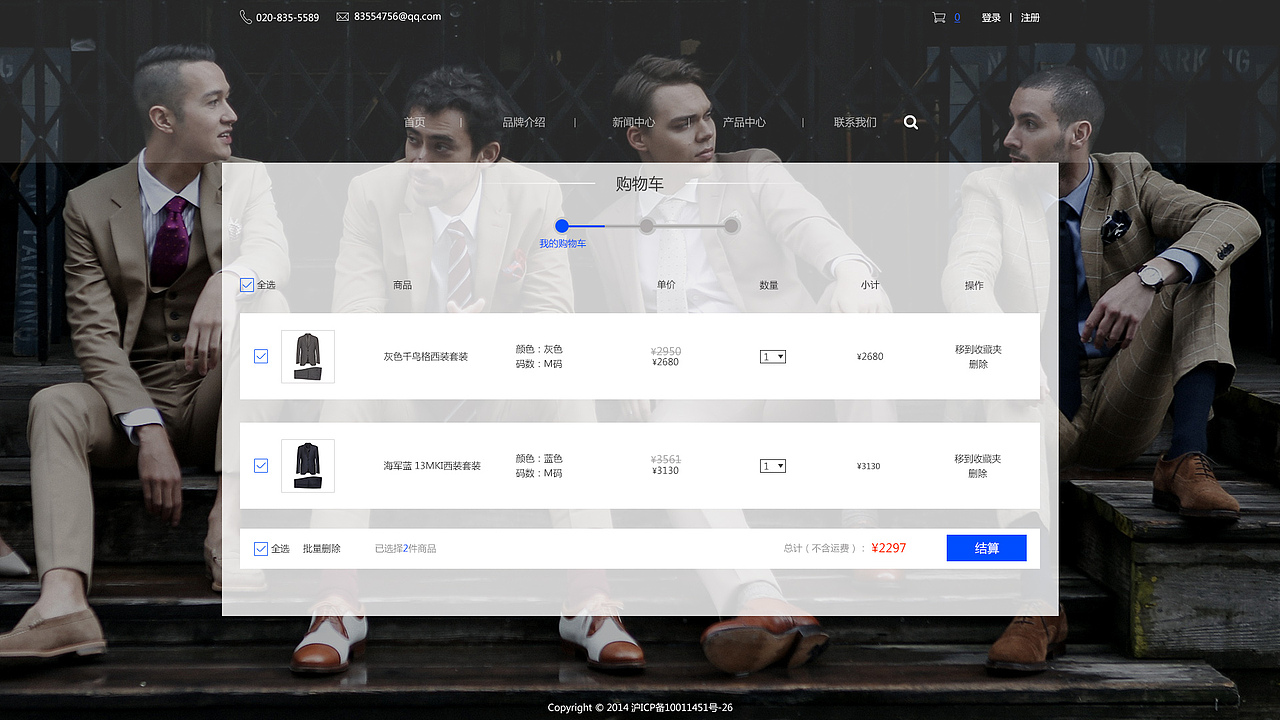The height and width of the screenshot is (720, 1280).
Task: Click the blue 结算 checkout button
Action: (x=986, y=548)
